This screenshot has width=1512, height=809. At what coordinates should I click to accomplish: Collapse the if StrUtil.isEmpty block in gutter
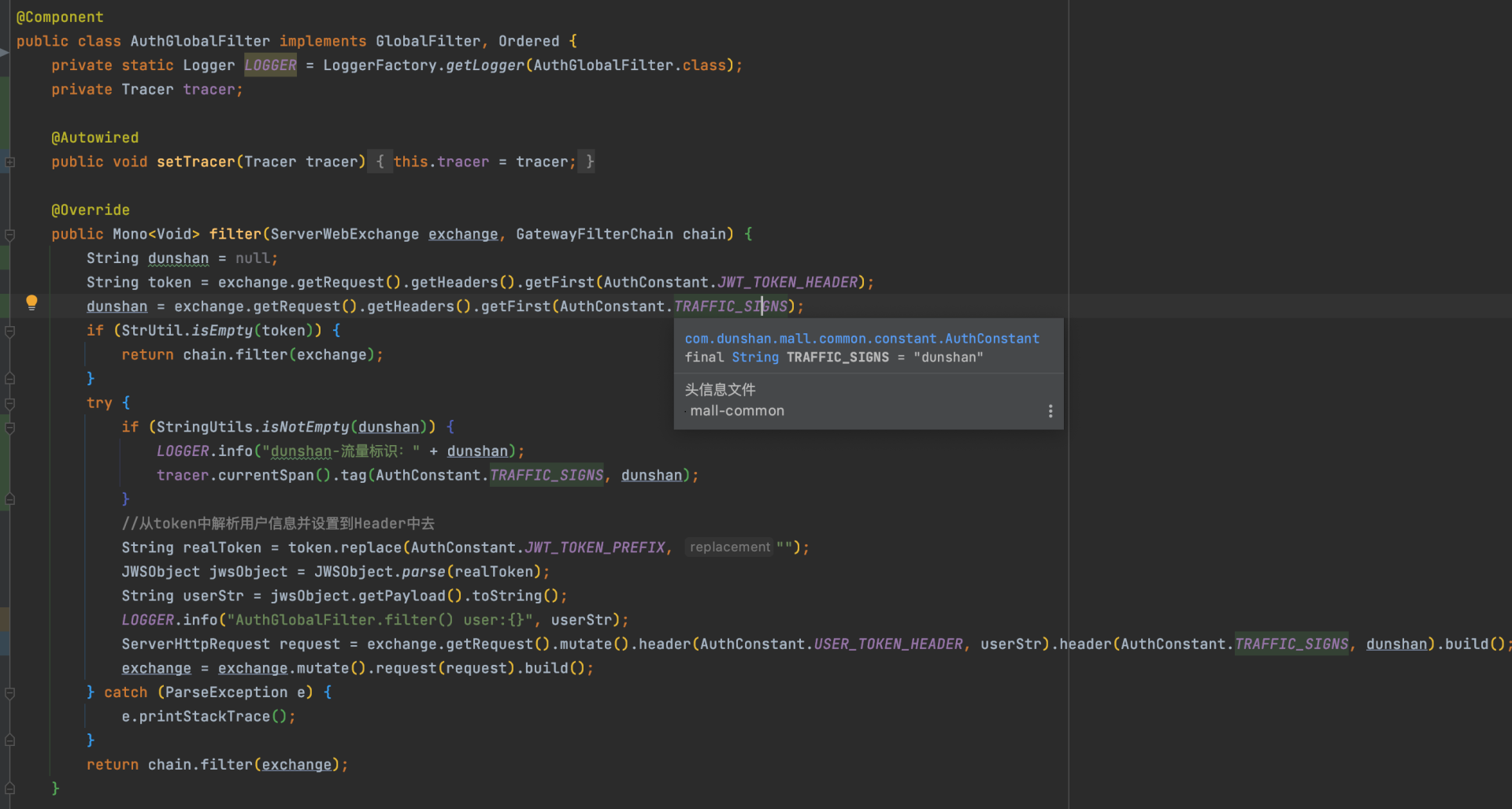pyautogui.click(x=10, y=332)
